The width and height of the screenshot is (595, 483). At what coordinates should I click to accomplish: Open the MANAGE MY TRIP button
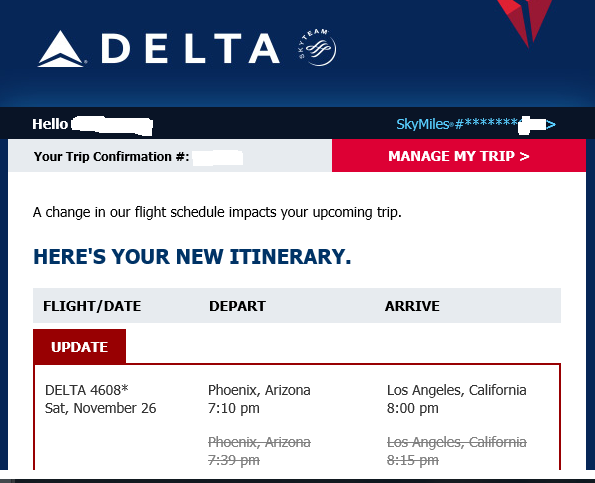tap(459, 156)
